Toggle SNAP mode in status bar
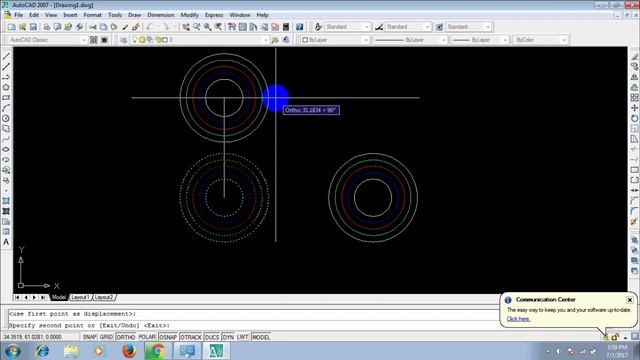The height and width of the screenshot is (360, 640). coord(89,337)
